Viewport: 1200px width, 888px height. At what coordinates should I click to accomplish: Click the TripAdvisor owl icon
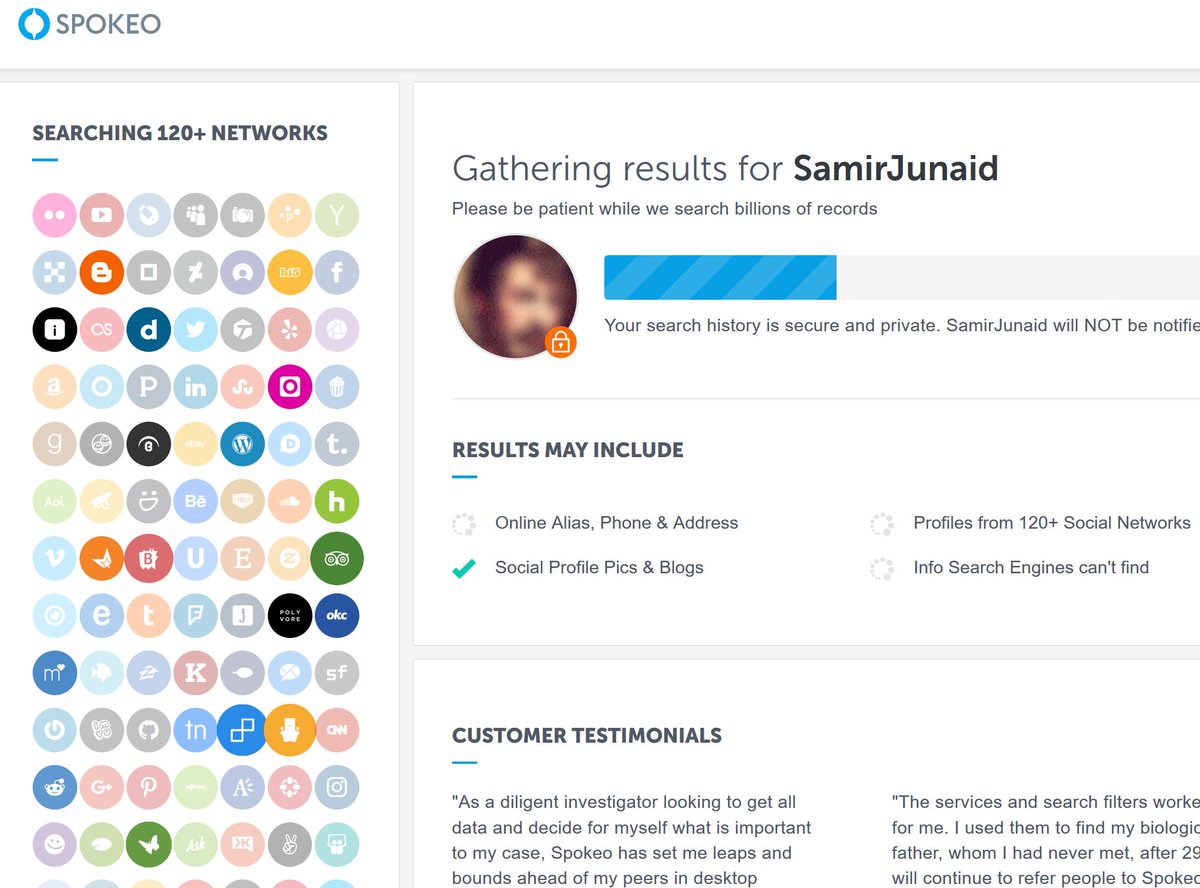pos(337,559)
